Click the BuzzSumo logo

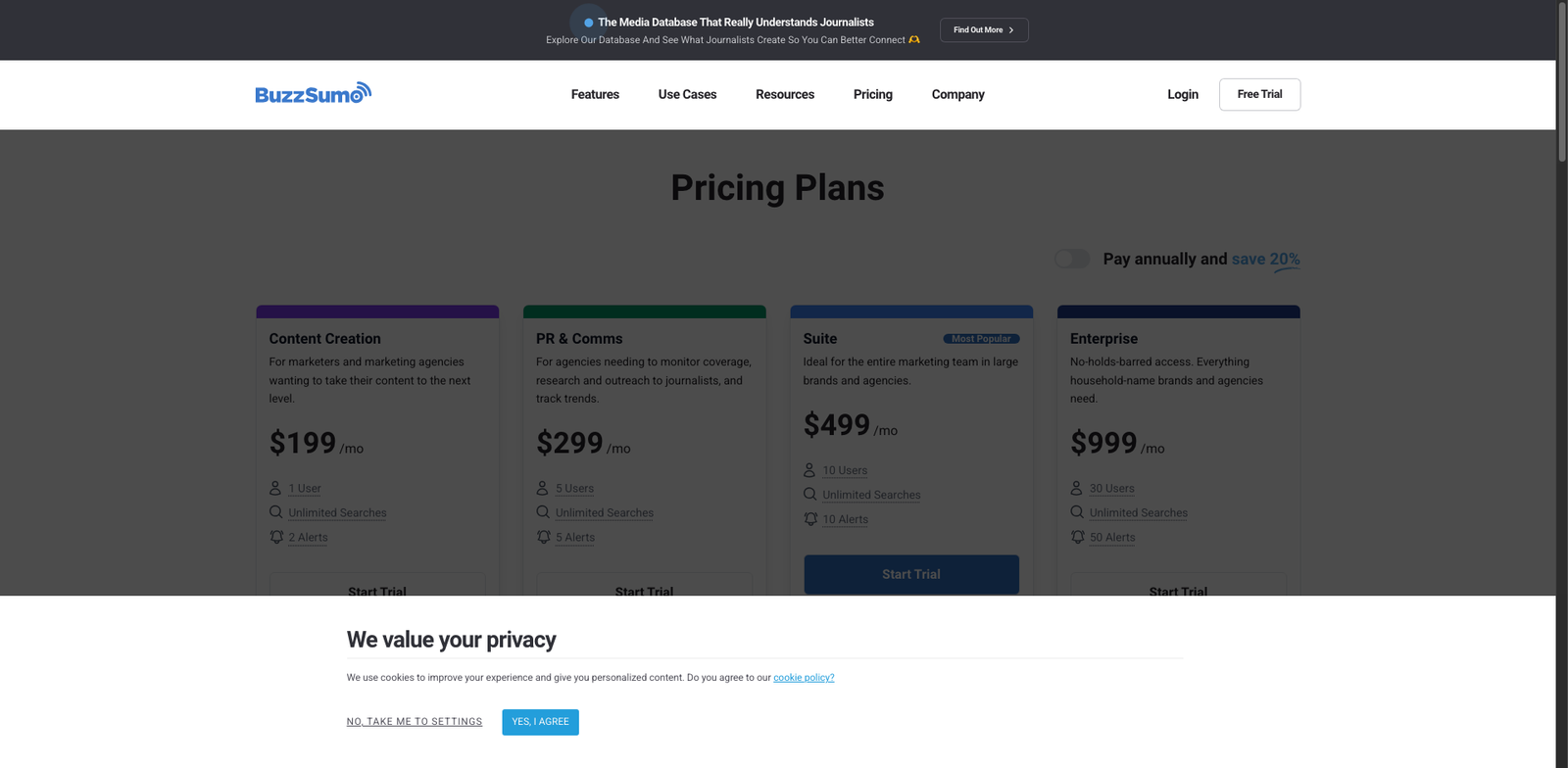[x=313, y=93]
